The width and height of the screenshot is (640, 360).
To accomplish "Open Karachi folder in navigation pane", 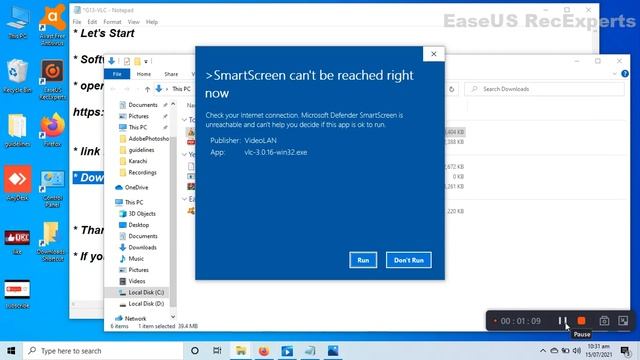I will pyautogui.click(x=138, y=161).
